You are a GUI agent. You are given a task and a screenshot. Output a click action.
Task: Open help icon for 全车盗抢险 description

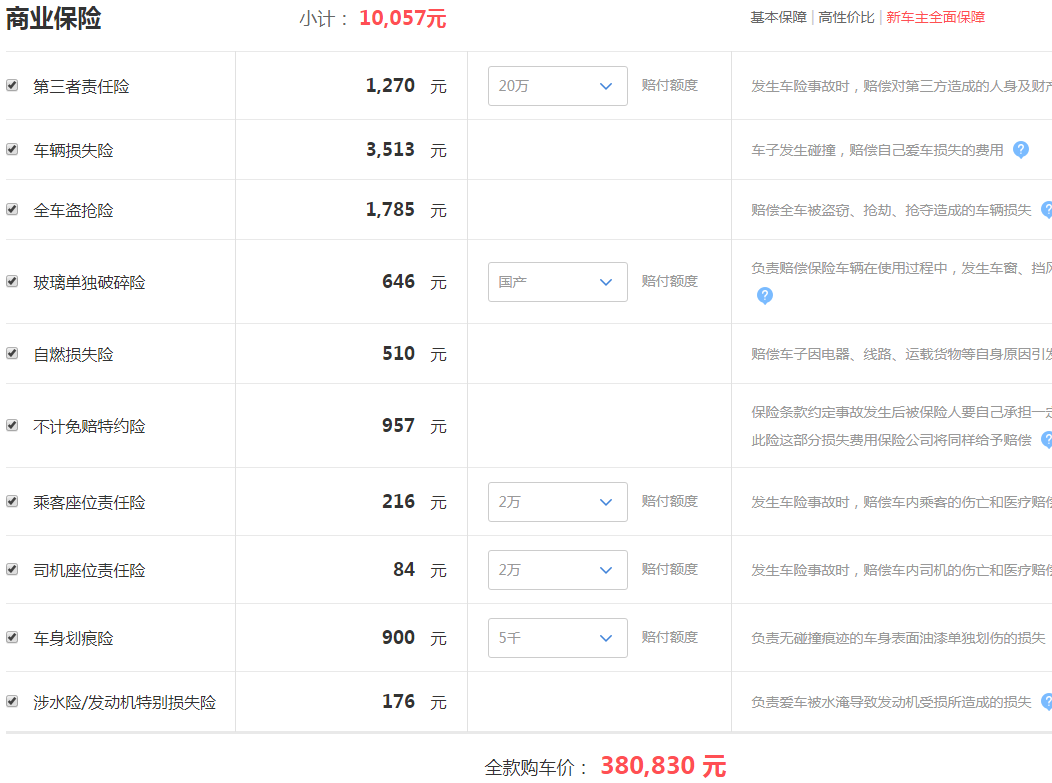tap(1047, 210)
